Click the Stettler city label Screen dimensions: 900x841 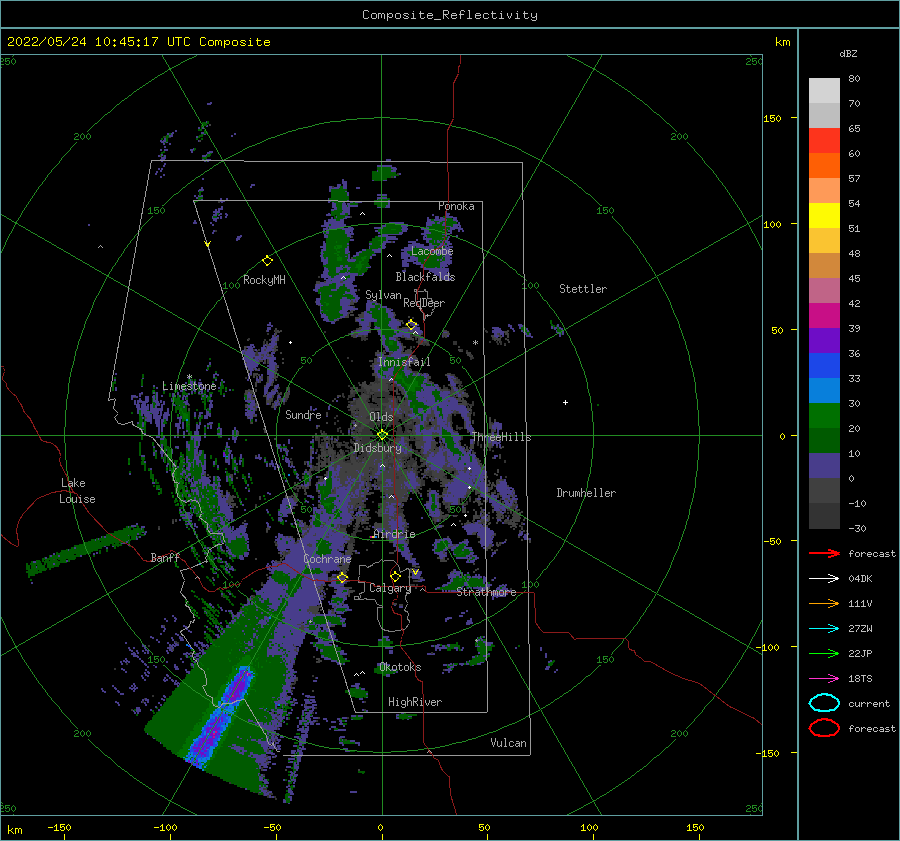coord(583,289)
